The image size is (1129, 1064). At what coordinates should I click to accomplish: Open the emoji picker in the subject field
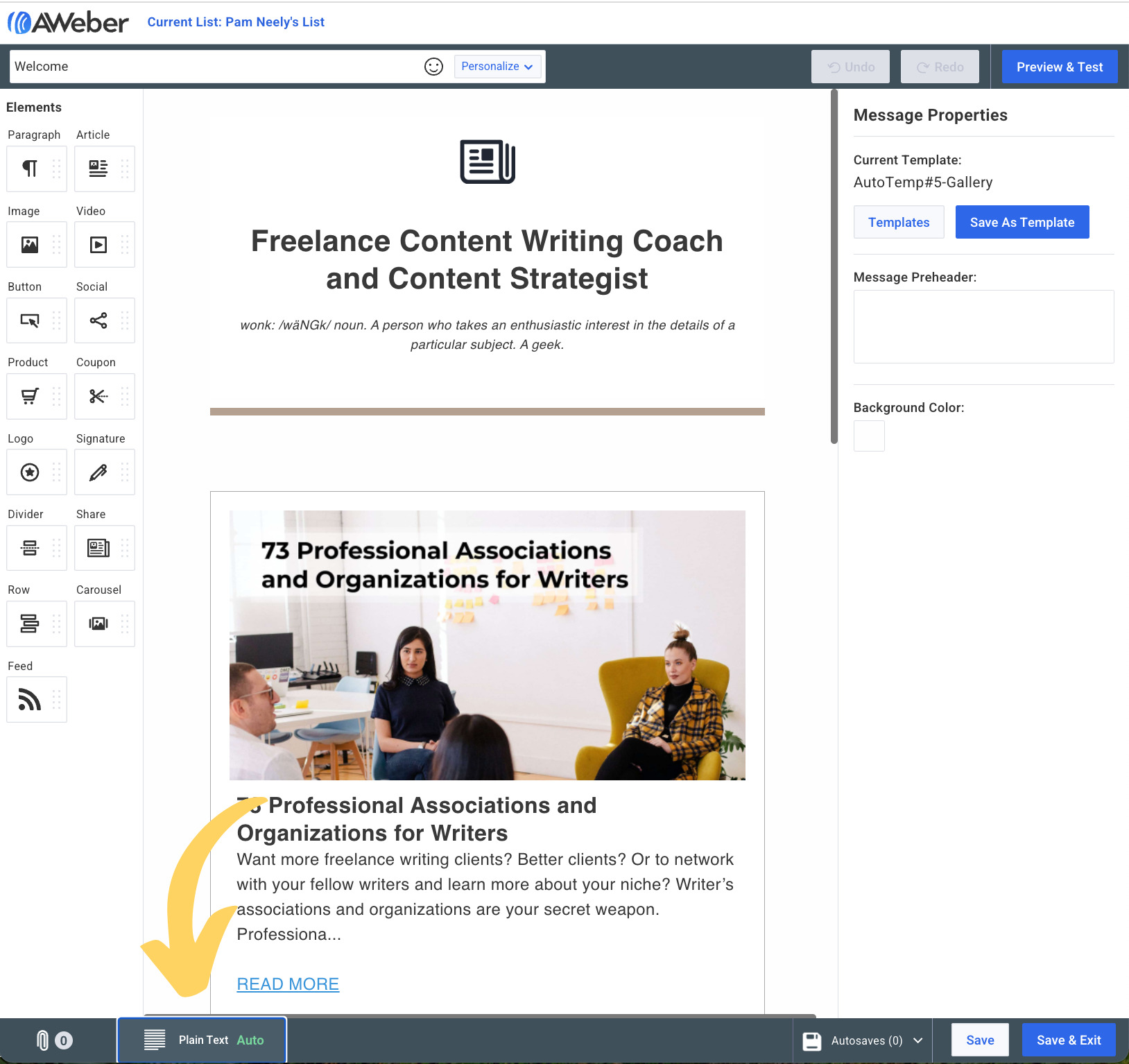(433, 67)
